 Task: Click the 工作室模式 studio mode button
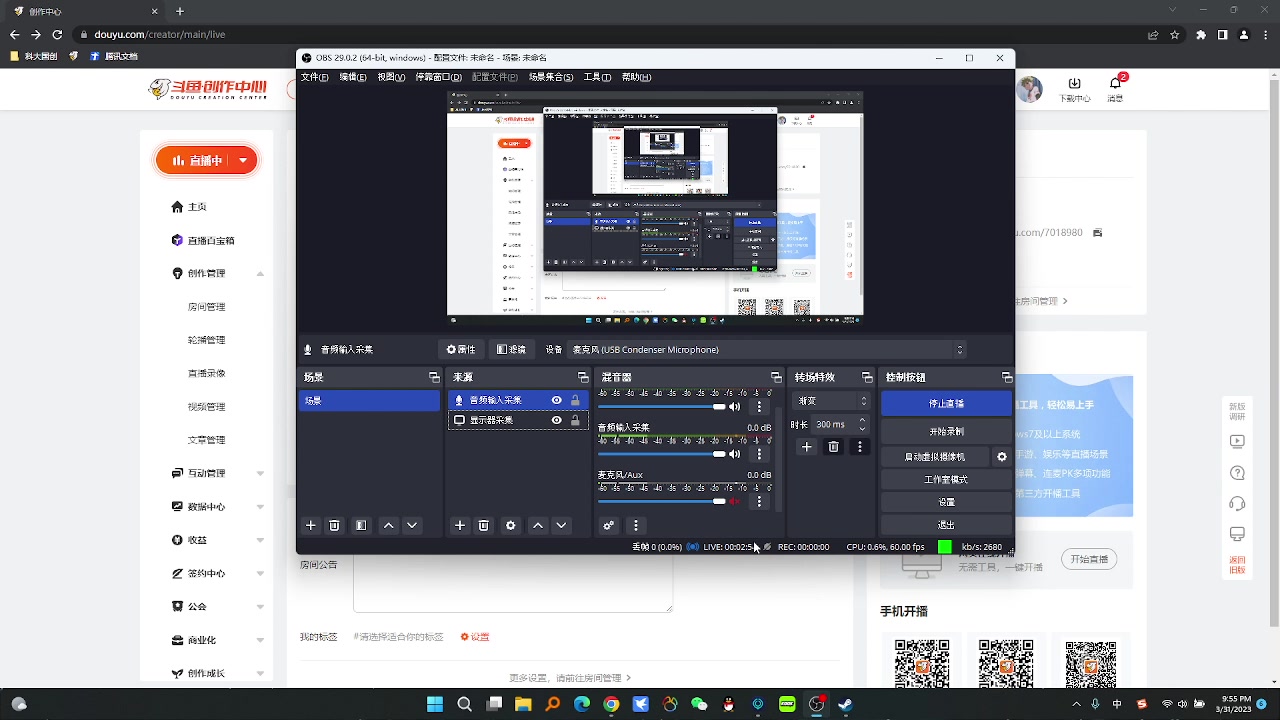[946, 480]
